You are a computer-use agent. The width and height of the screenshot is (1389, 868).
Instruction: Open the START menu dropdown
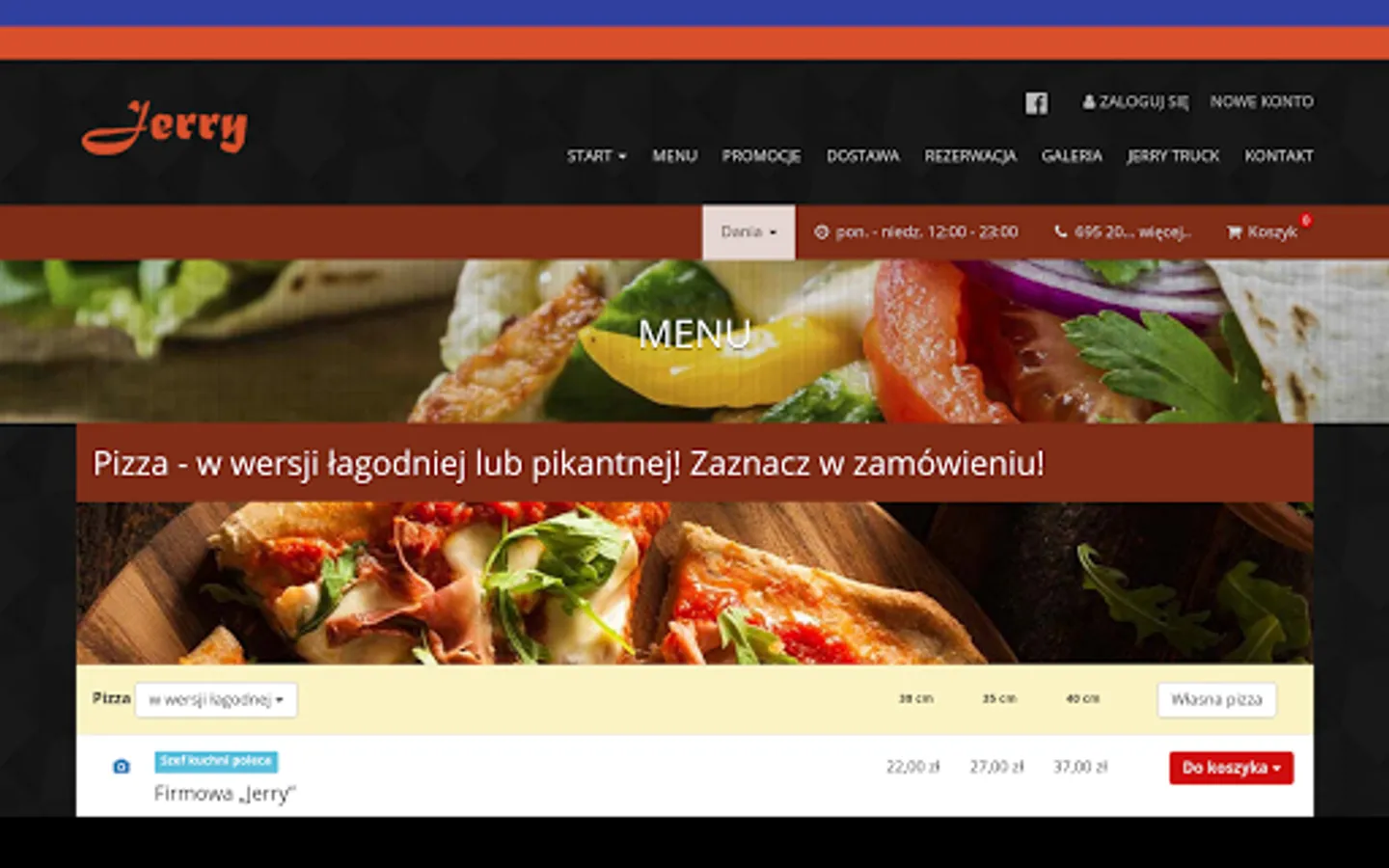pos(596,155)
